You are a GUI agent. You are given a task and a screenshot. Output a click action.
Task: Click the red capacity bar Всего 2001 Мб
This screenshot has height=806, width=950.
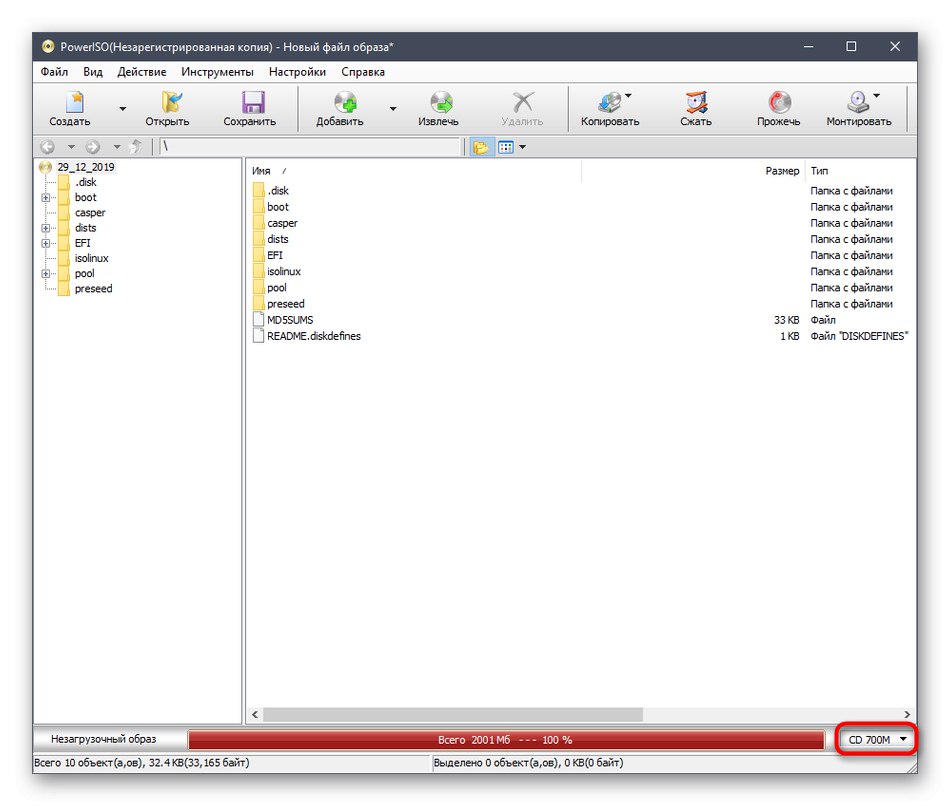pyautogui.click(x=506, y=740)
